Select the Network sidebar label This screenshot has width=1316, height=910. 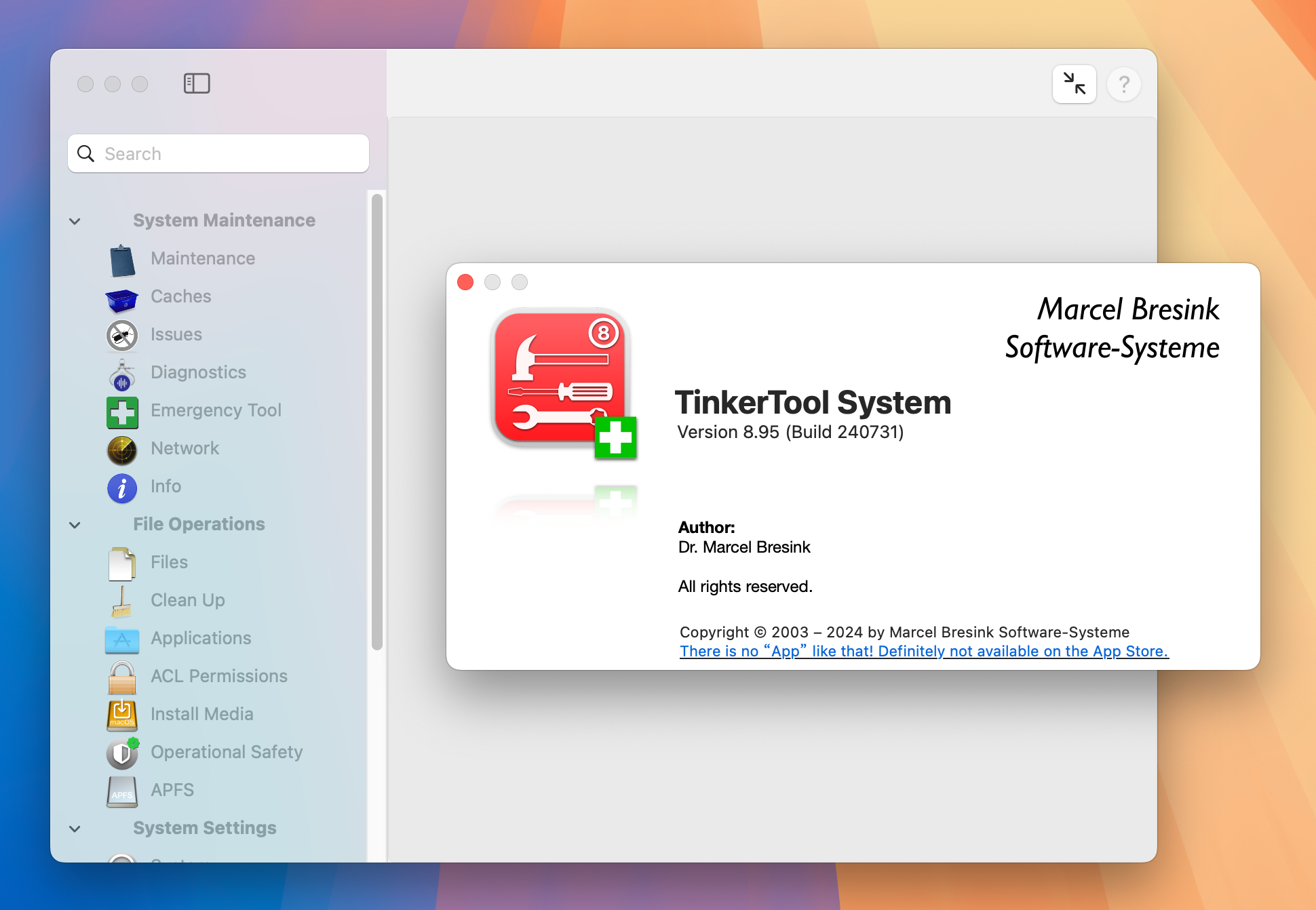pyautogui.click(x=185, y=448)
